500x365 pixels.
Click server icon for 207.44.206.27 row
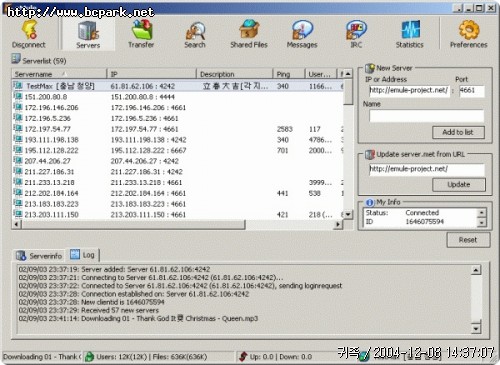pyautogui.click(x=18, y=161)
